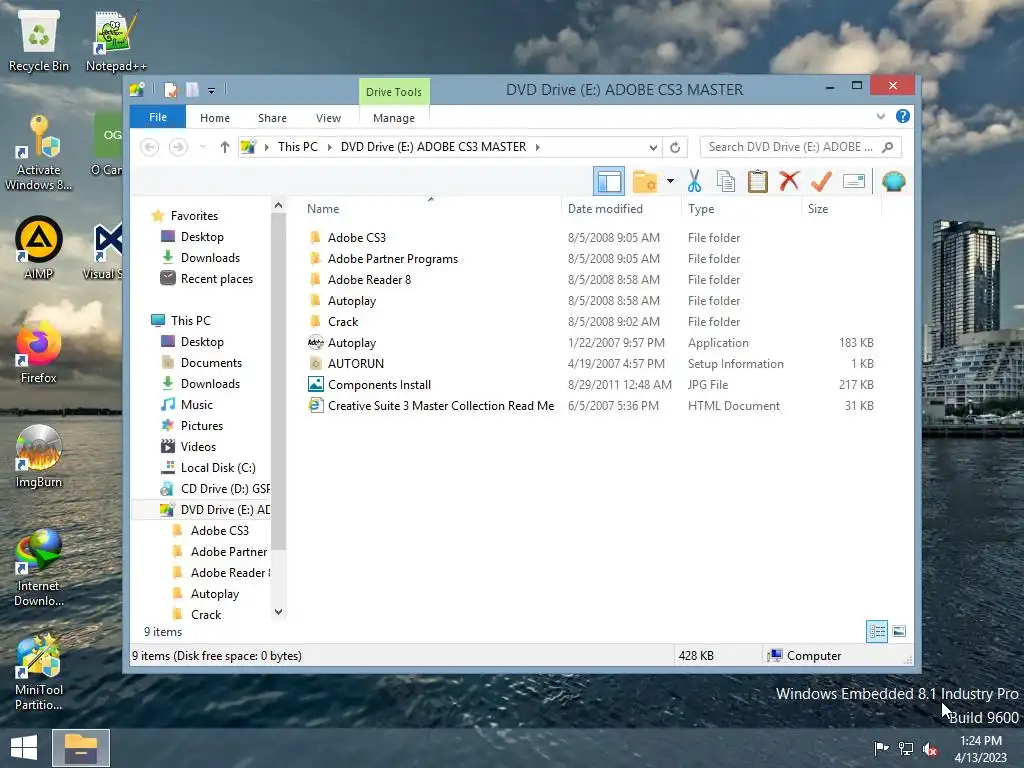The image size is (1024, 768).
Task: Open Documents in the navigation pane
Action: (211, 362)
